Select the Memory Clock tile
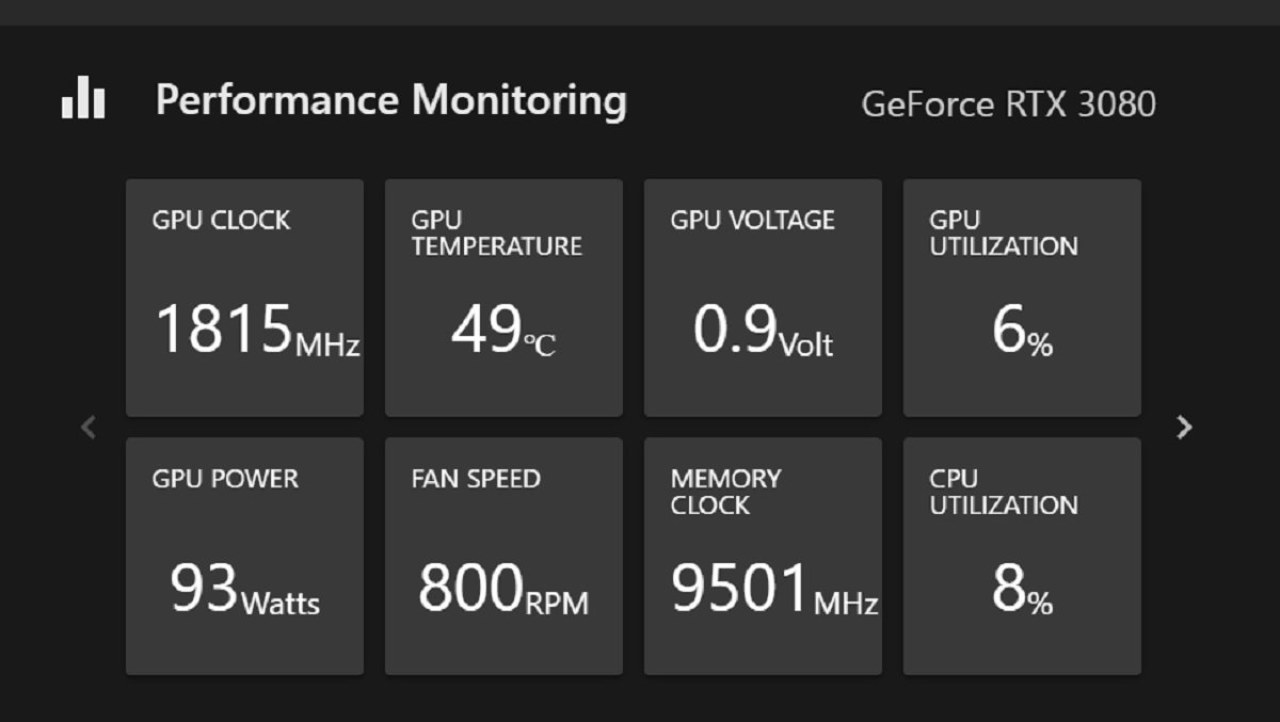 (763, 556)
